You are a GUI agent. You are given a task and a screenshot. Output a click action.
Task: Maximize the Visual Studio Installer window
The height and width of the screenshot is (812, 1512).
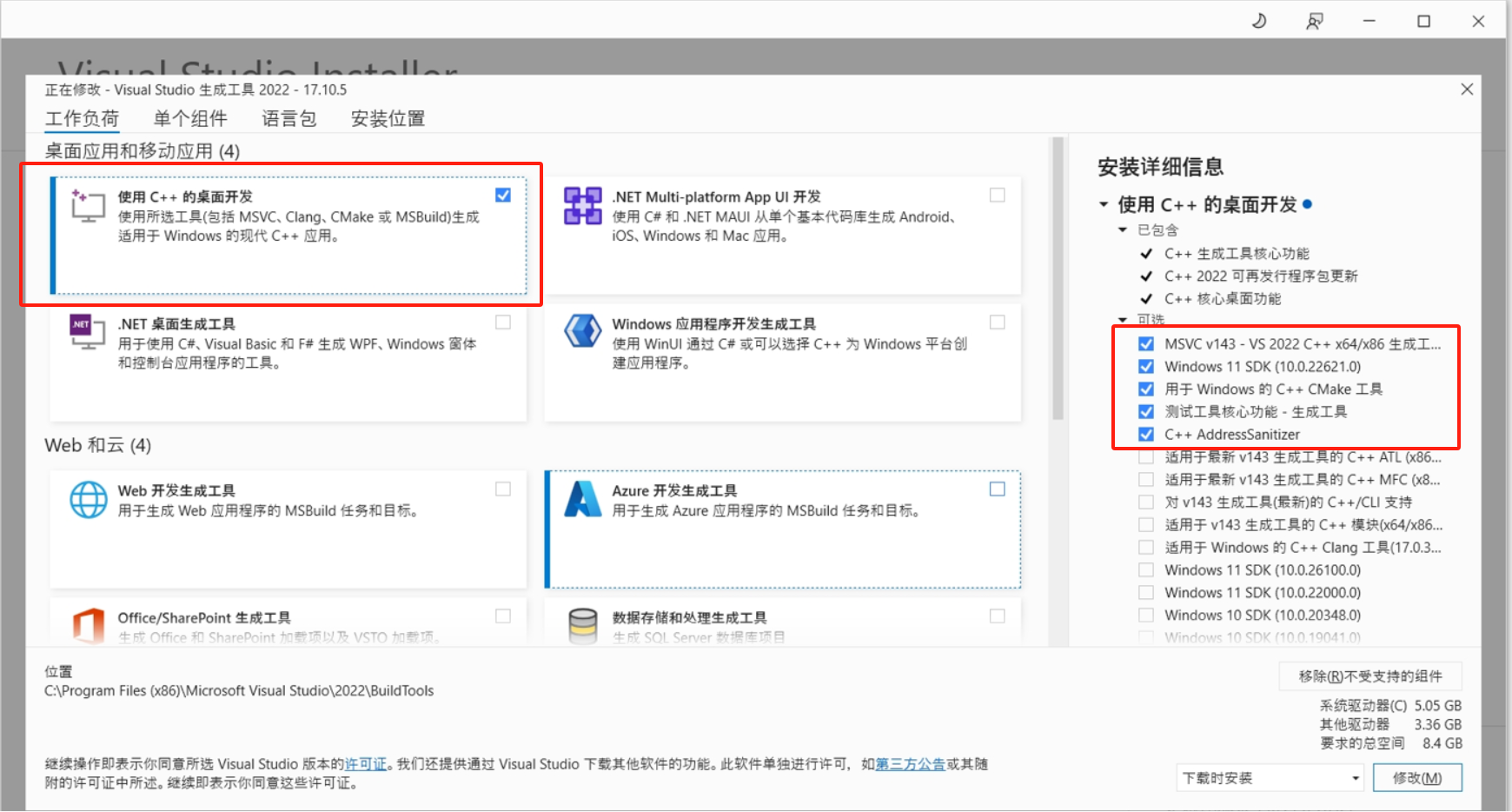click(x=1423, y=21)
